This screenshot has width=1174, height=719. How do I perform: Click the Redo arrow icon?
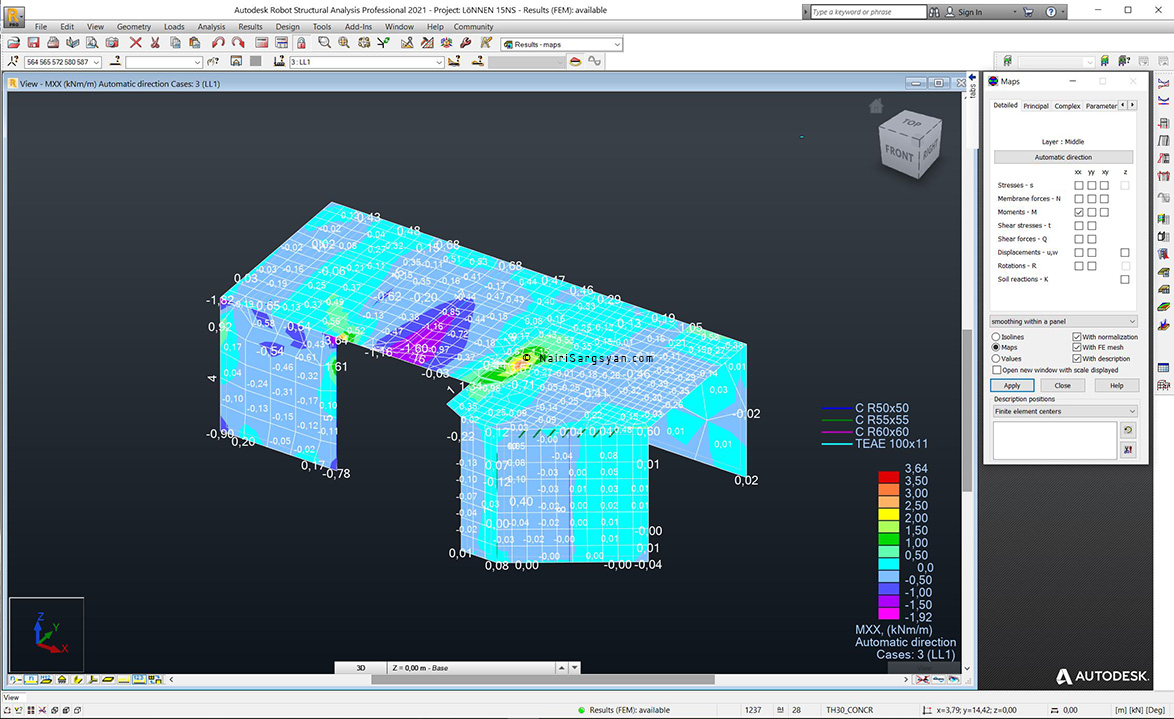[238, 43]
